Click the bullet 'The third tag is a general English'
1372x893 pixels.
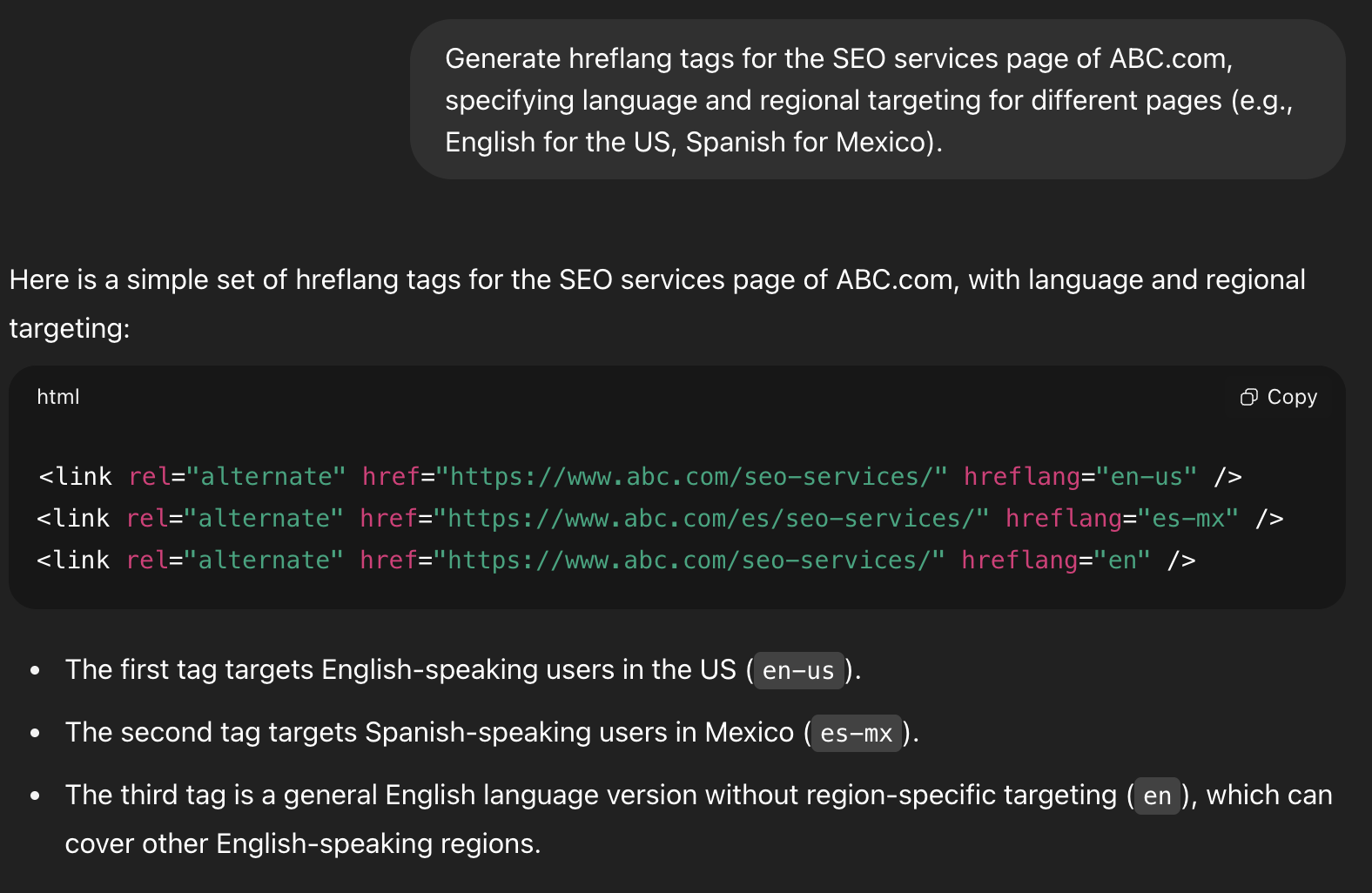pyautogui.click(x=699, y=819)
